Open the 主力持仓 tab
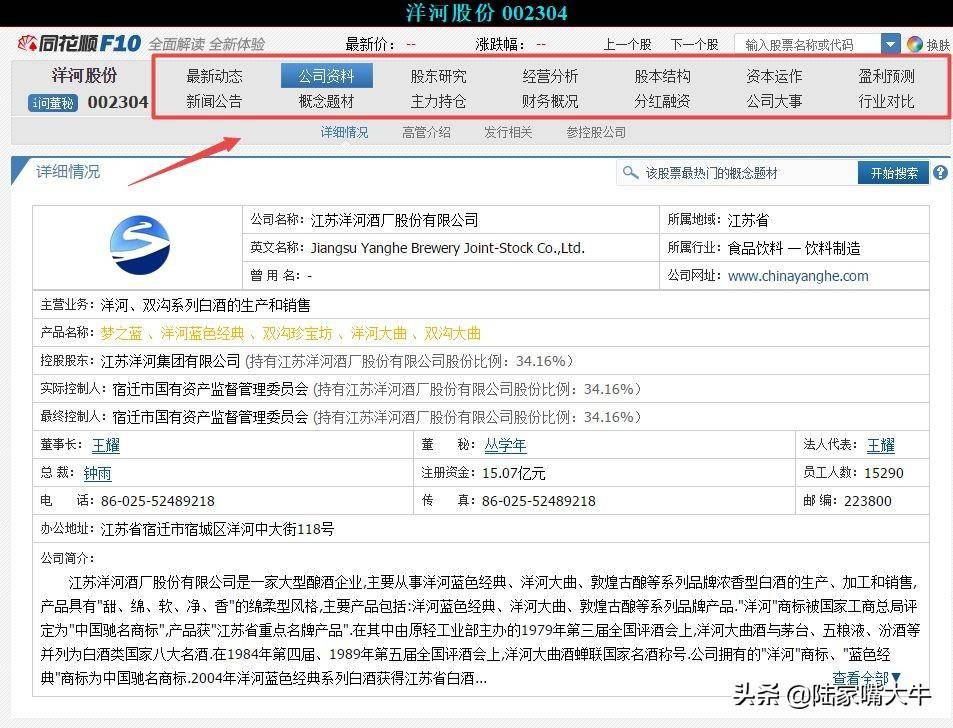 point(438,101)
